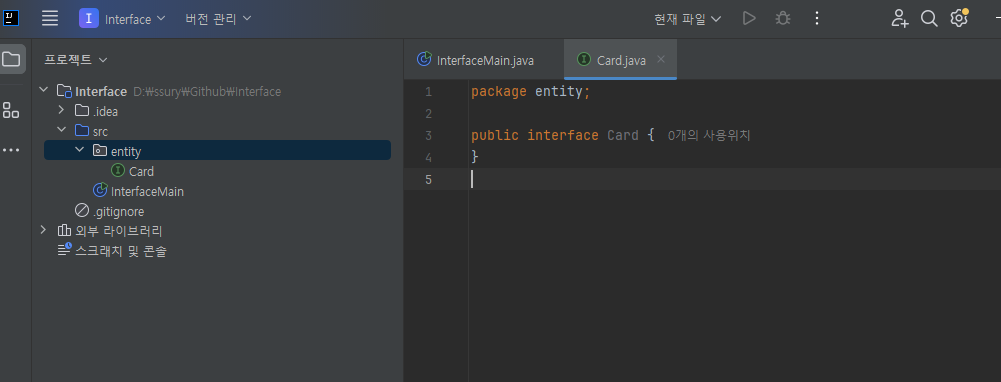
Task: Click the interface keyword on line 3
Action: (x=562, y=135)
